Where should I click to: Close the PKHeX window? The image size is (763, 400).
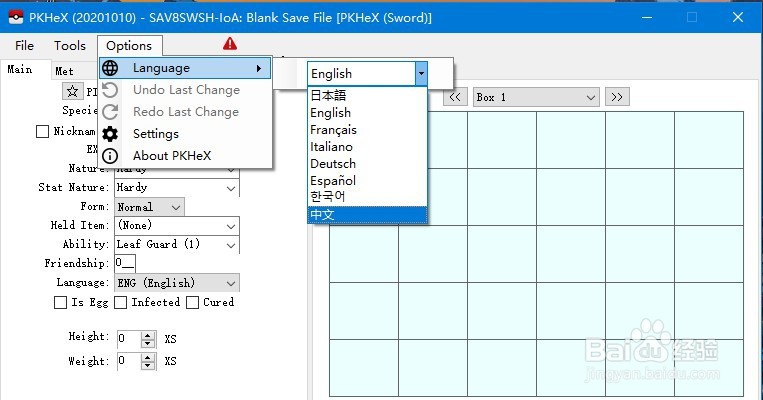(738, 17)
